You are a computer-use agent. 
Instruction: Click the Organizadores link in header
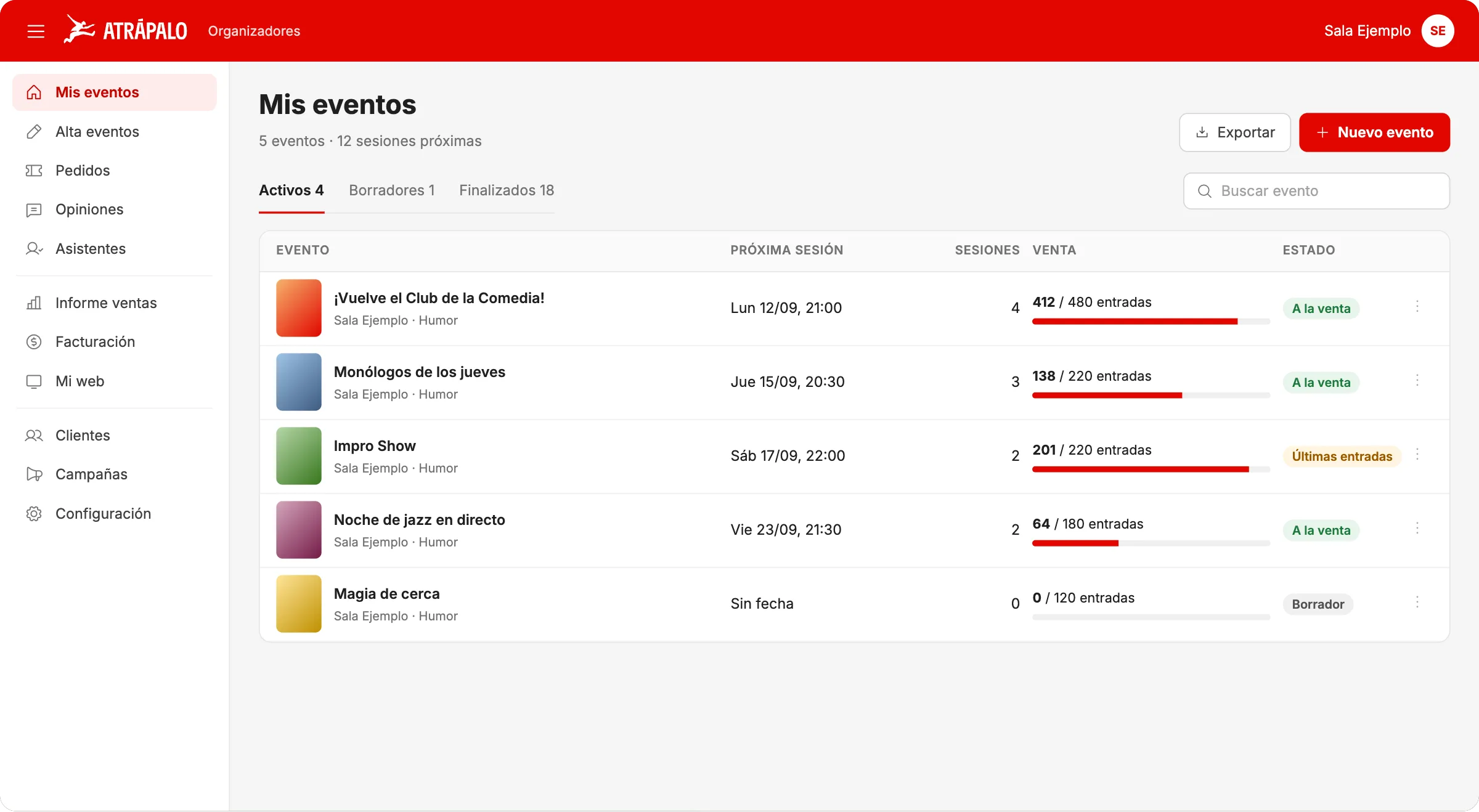tap(254, 31)
